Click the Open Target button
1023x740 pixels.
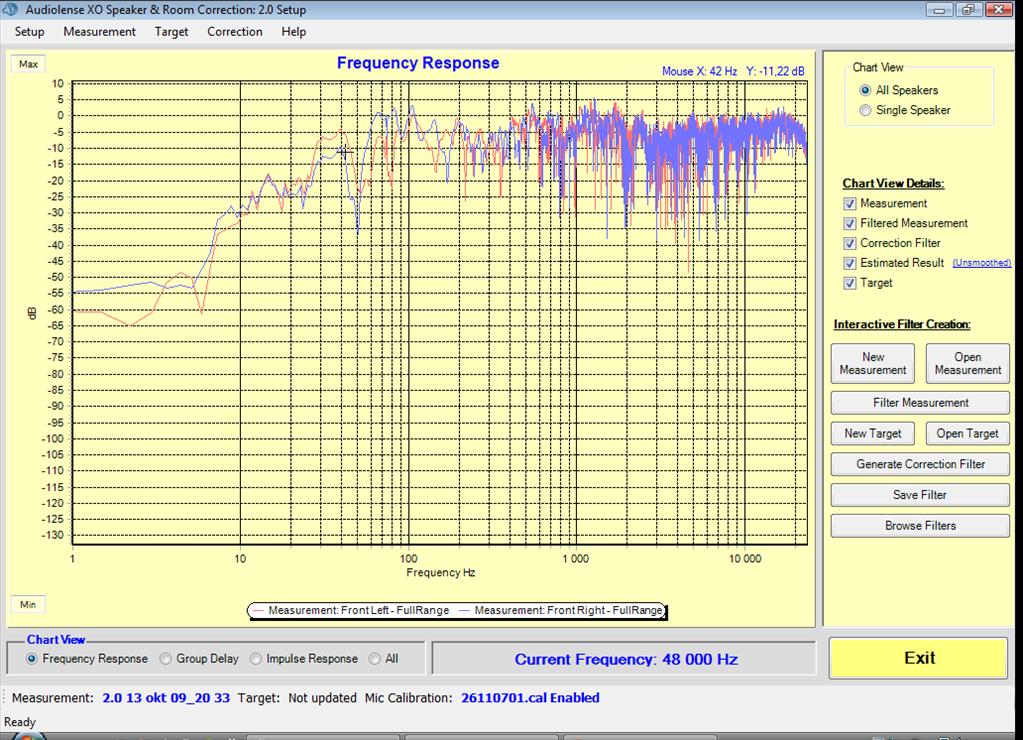967,433
